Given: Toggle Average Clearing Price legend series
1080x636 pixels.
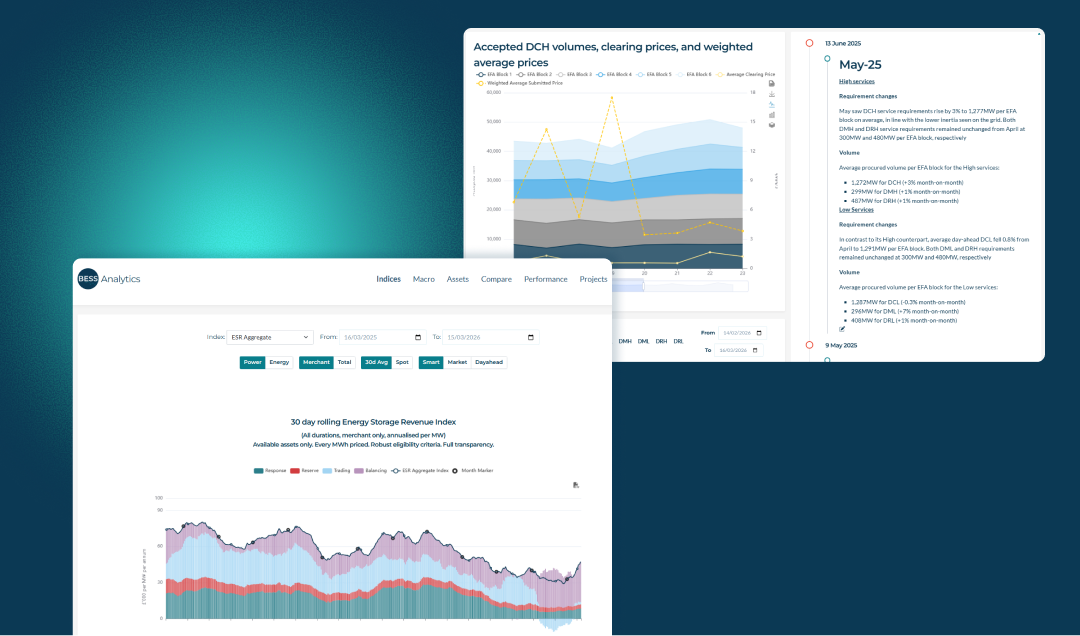Looking at the screenshot, I should click(746, 74).
